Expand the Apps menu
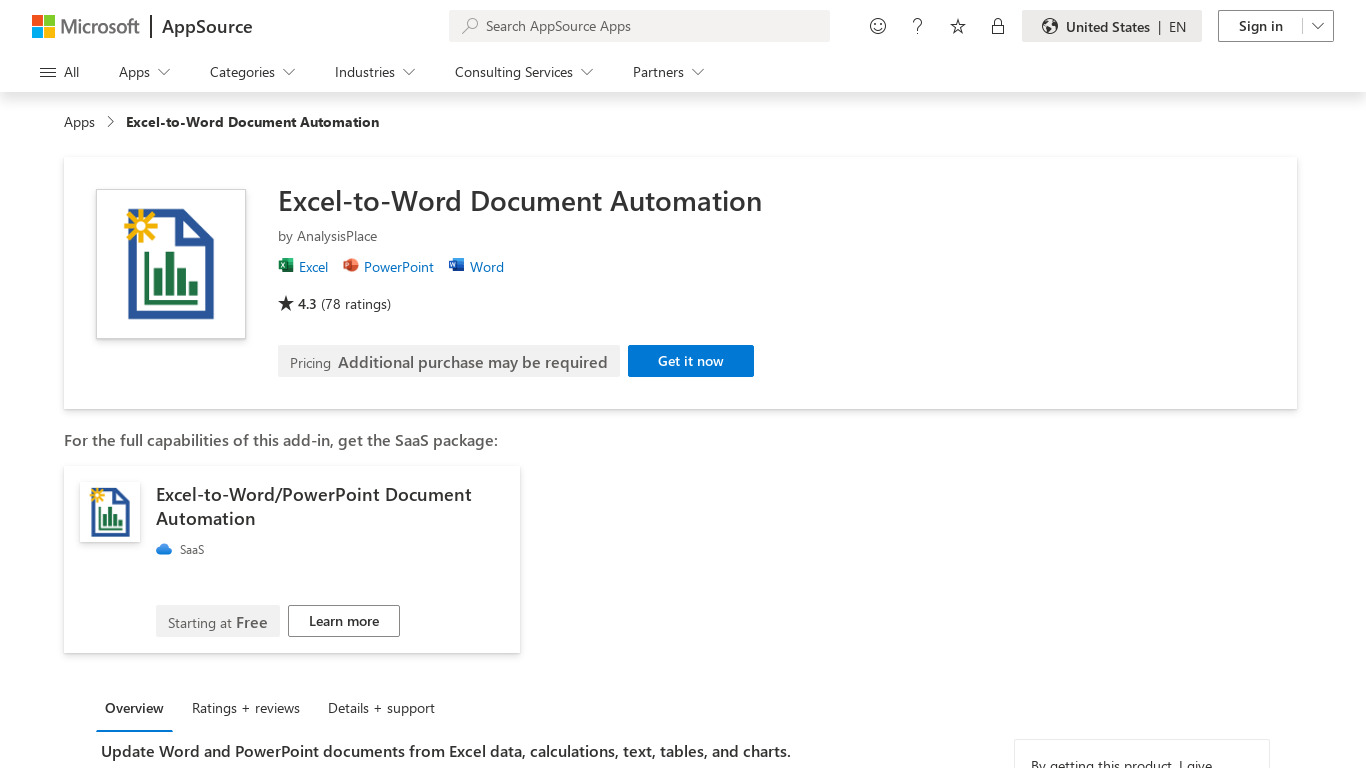This screenshot has width=1366, height=768. pos(145,72)
